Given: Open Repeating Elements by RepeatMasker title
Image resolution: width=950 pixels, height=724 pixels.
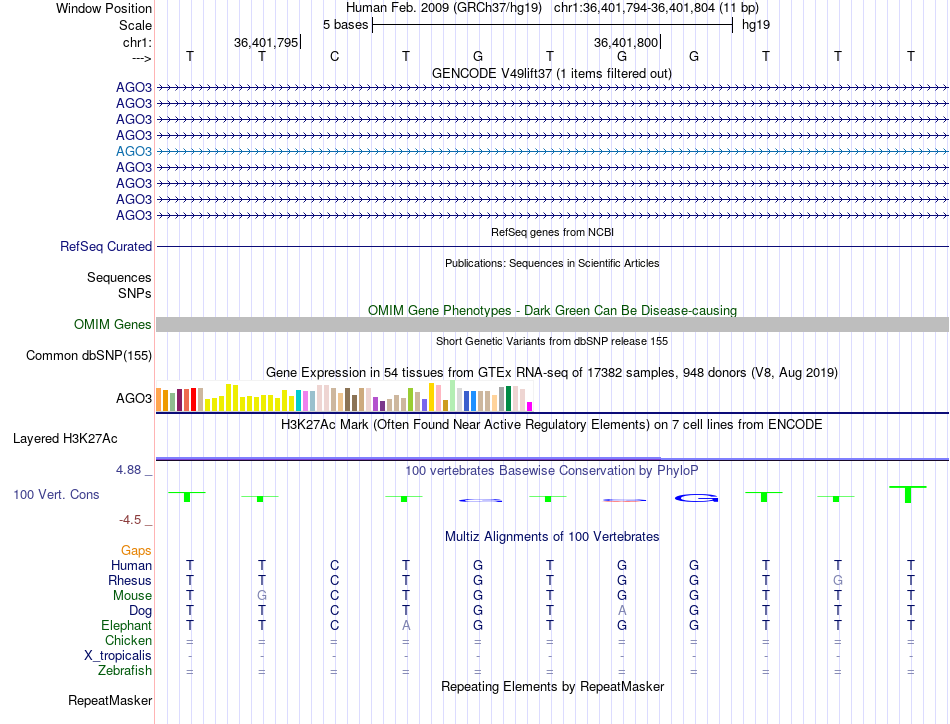Looking at the screenshot, I should coord(552,686).
